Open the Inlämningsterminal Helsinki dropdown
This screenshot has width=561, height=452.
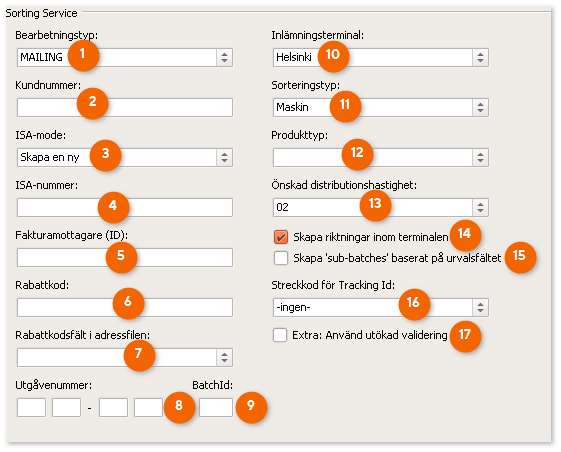[381, 57]
